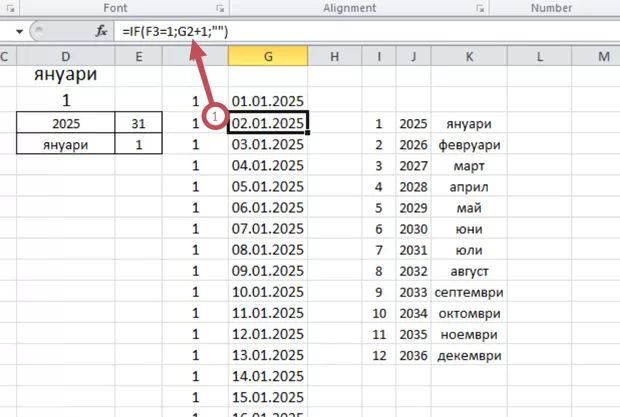Click the month cell 'януари' in column K
The image size is (620, 417).
tap(469, 123)
